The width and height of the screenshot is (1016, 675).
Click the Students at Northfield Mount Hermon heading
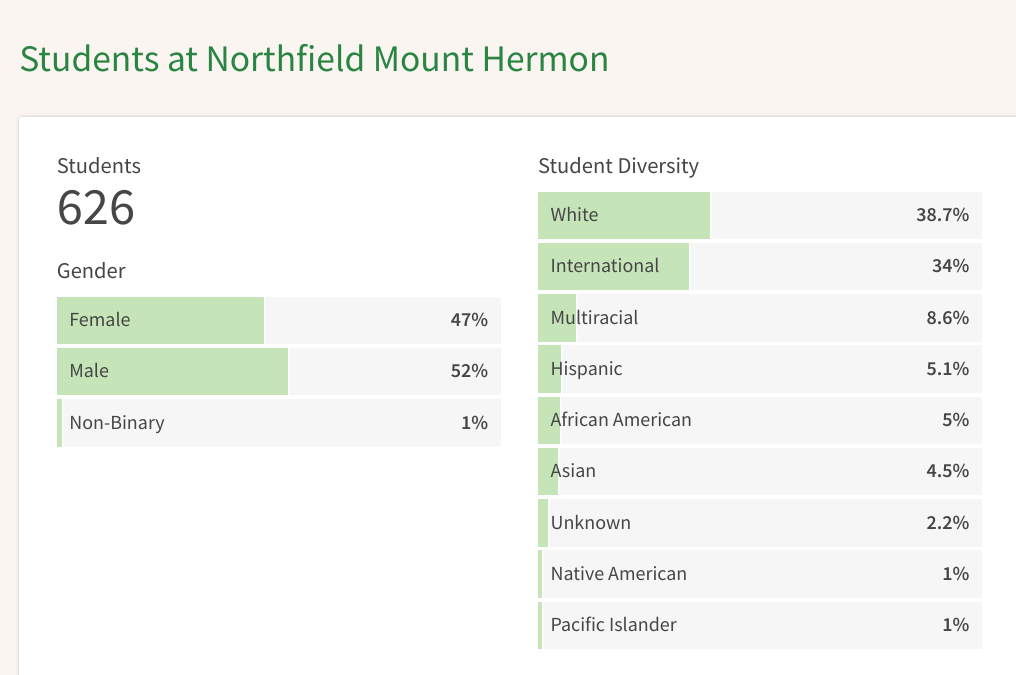[x=314, y=59]
